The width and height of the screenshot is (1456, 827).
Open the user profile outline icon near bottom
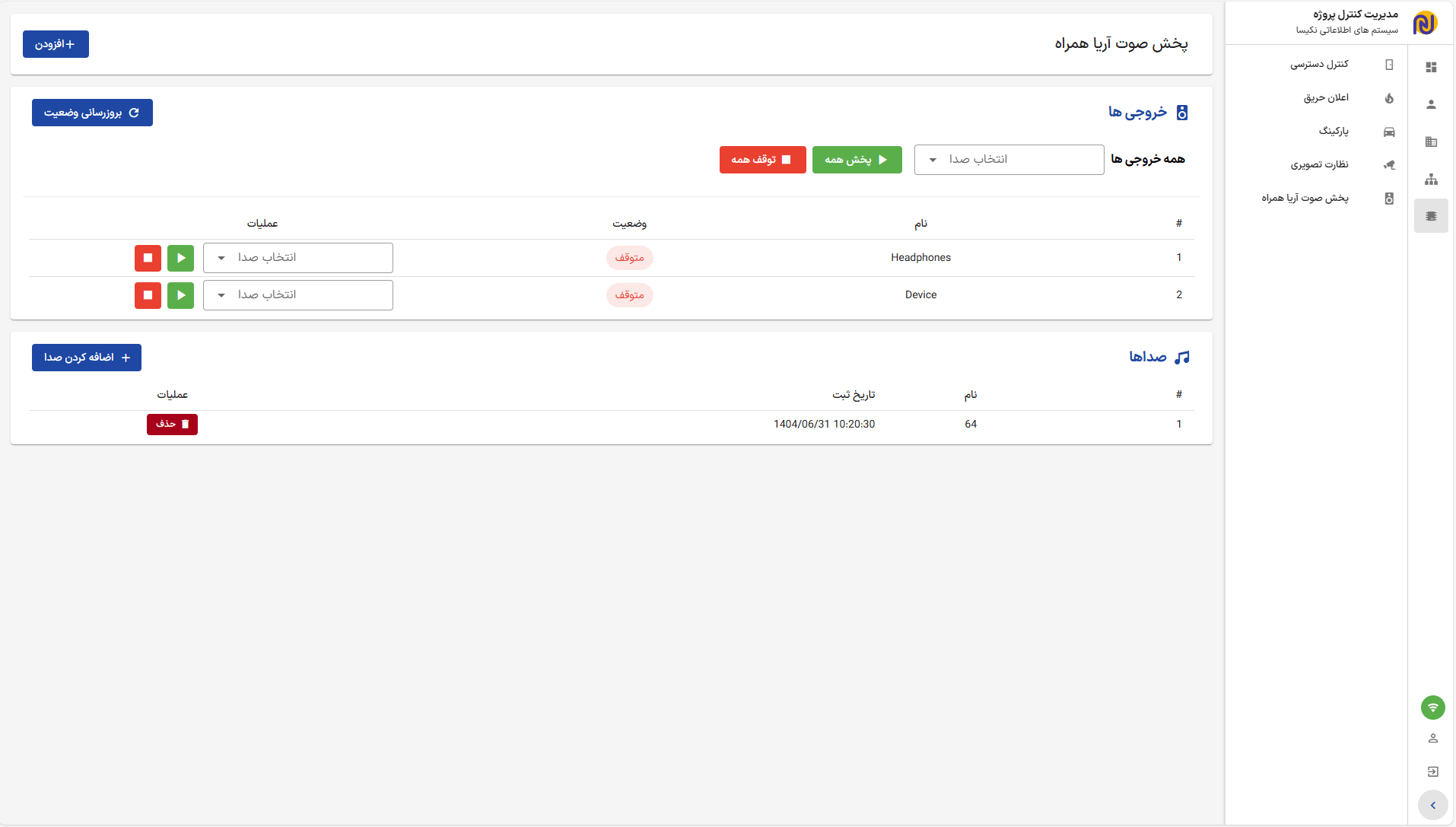(x=1432, y=738)
